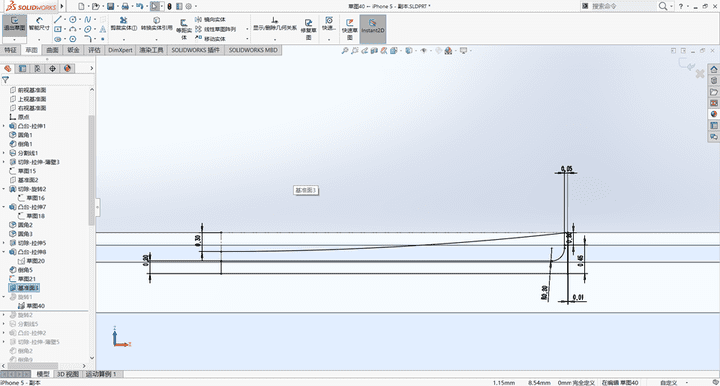Click the Rebuild traffic-light icon
720x386 pixels.
[x=169, y=6]
